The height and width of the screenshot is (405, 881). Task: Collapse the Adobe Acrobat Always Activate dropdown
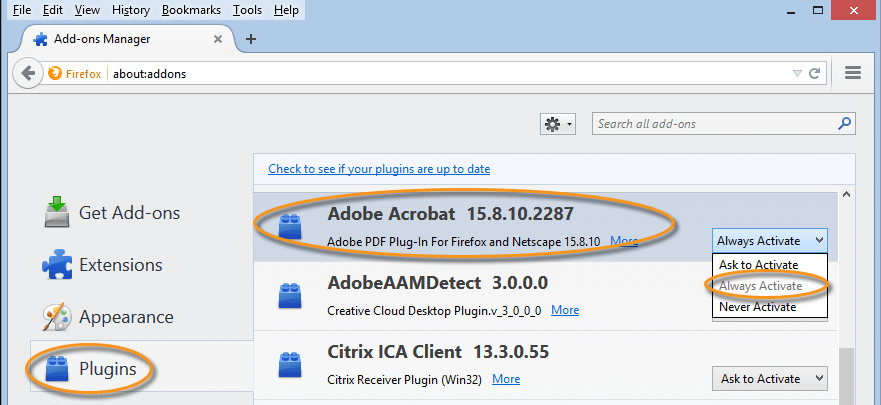(x=770, y=240)
